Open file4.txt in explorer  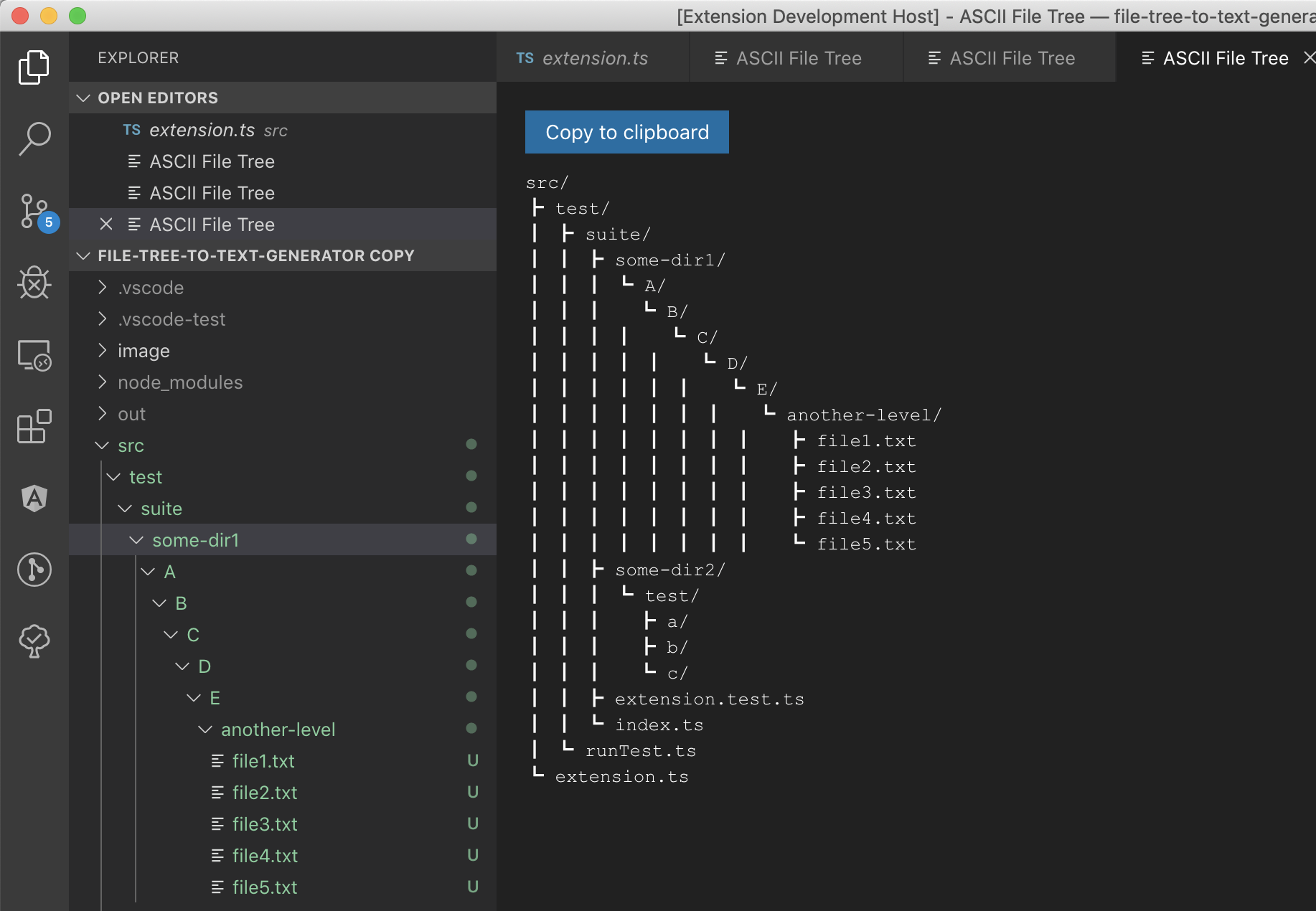point(283,856)
